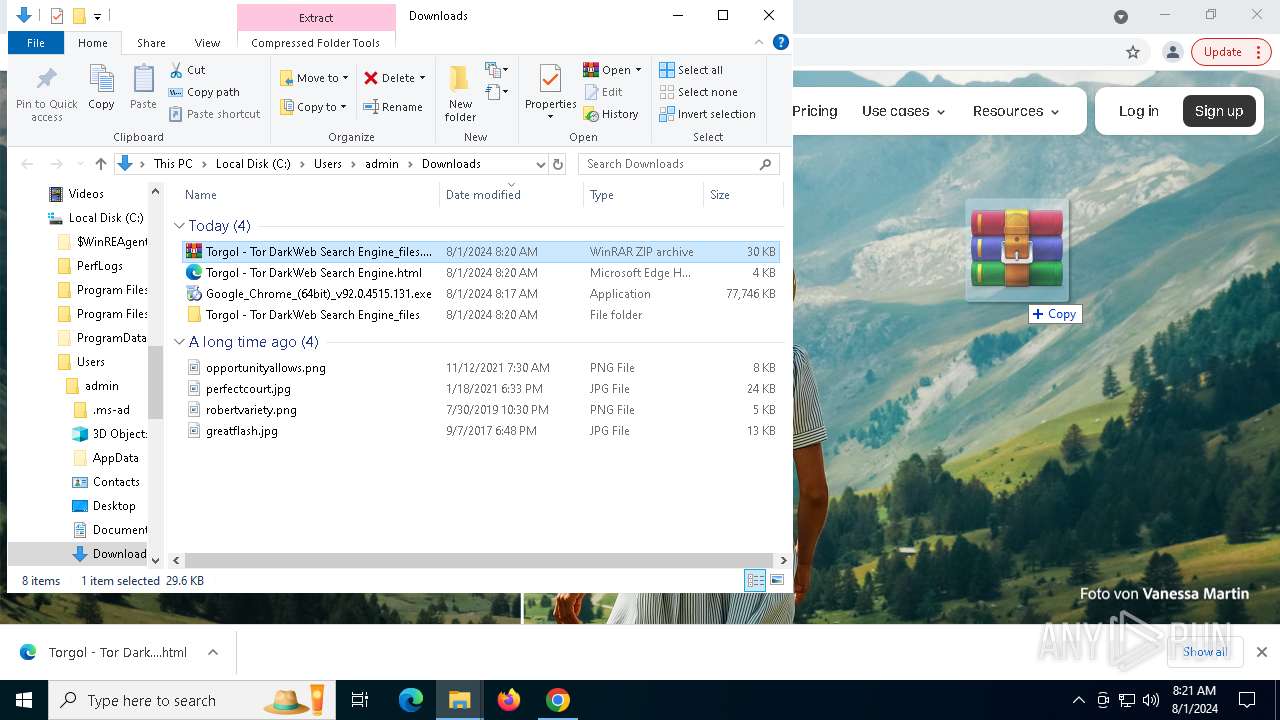Switch to the Share ribbon tab

152,43
